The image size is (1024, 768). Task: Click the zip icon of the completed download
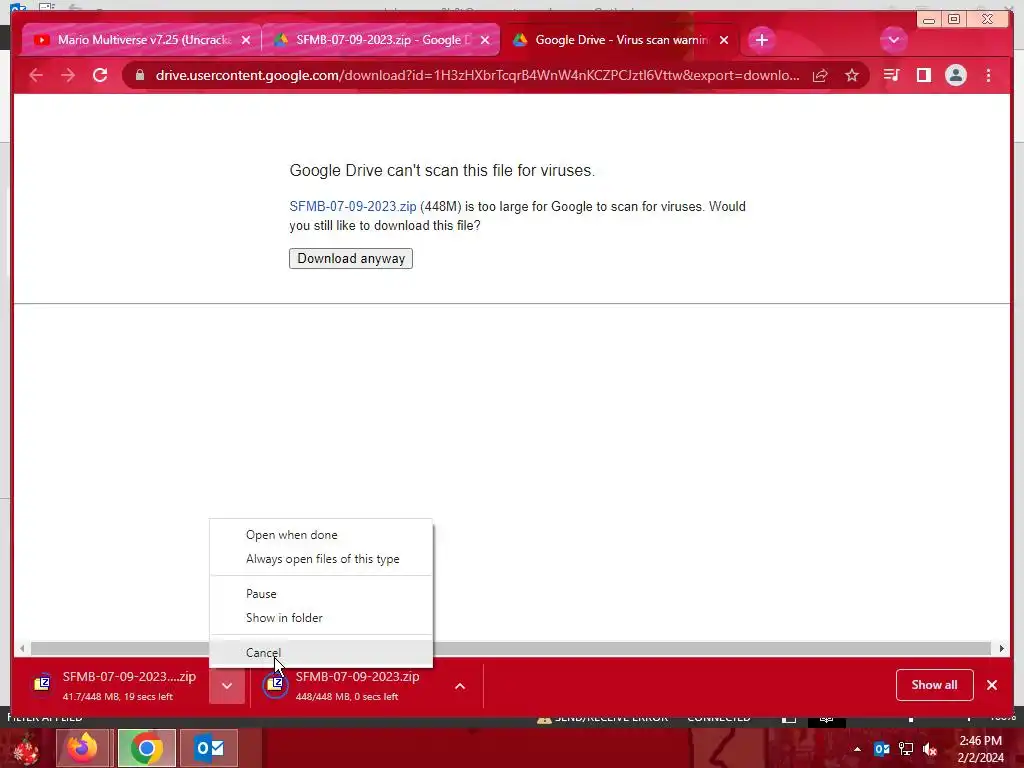(x=275, y=684)
